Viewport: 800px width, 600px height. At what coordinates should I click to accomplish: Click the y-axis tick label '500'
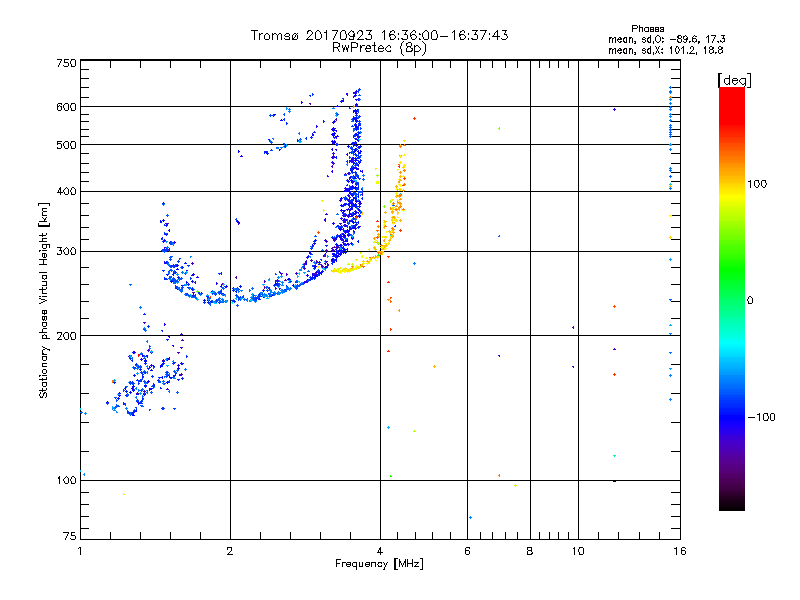point(66,145)
